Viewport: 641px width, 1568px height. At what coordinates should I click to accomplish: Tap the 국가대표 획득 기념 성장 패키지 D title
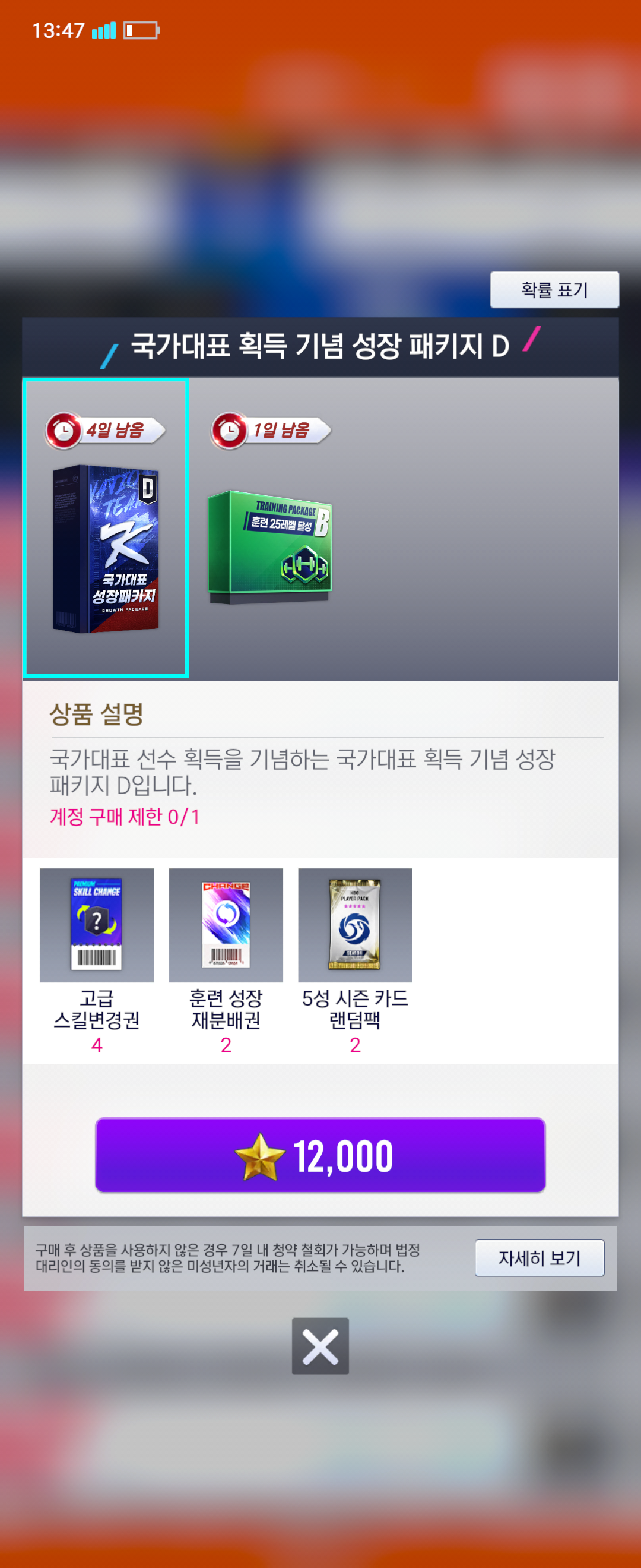click(x=320, y=346)
